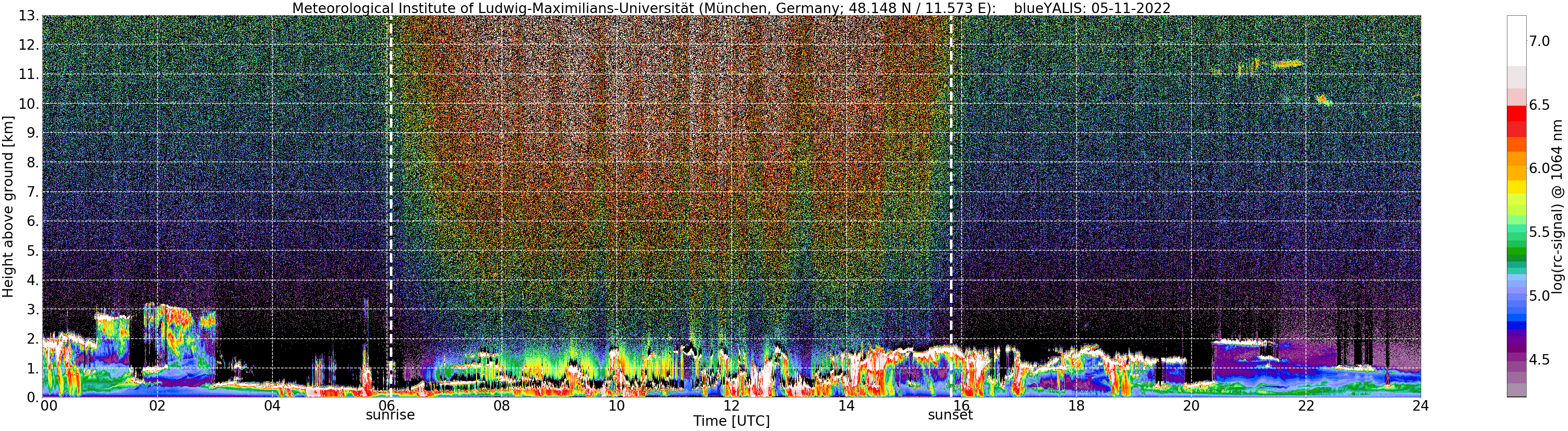The width and height of the screenshot is (1568, 431).
Task: Click the x-axis tick label '24'
Action: coord(1421,405)
